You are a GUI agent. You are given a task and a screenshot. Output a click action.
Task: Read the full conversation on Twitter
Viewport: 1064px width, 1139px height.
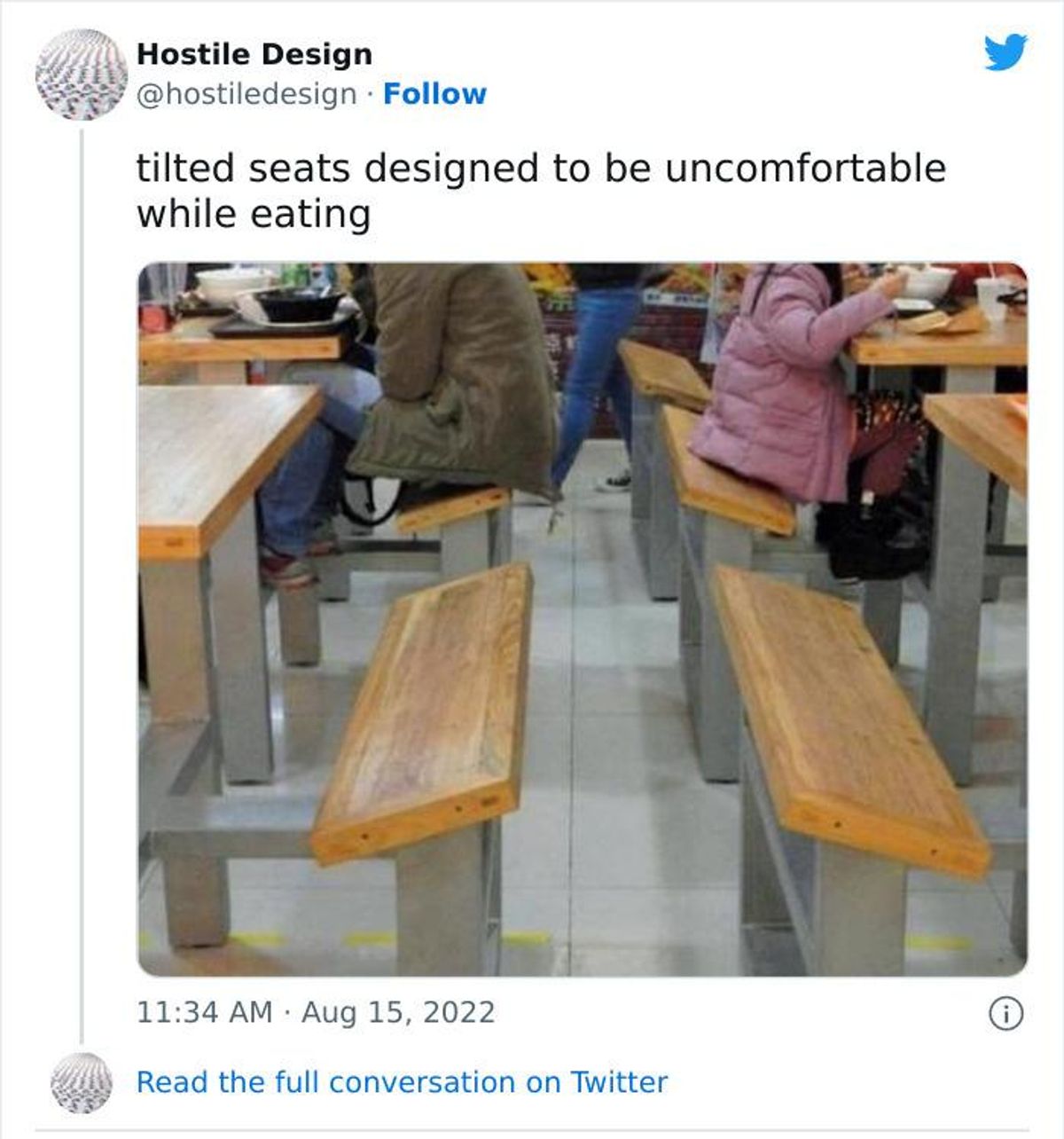coord(402,1082)
